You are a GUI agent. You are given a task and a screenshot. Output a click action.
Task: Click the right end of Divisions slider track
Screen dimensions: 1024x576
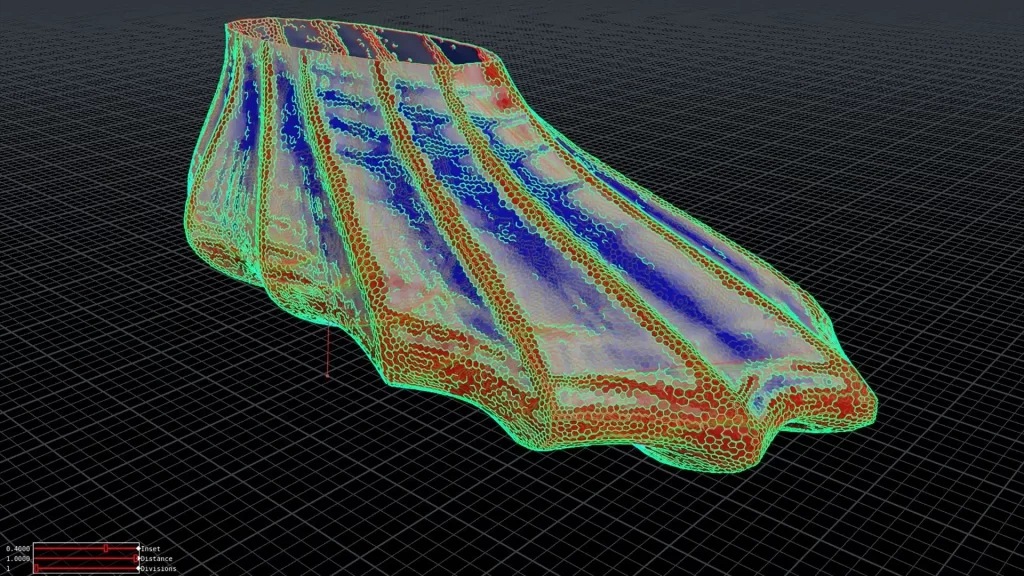click(134, 569)
